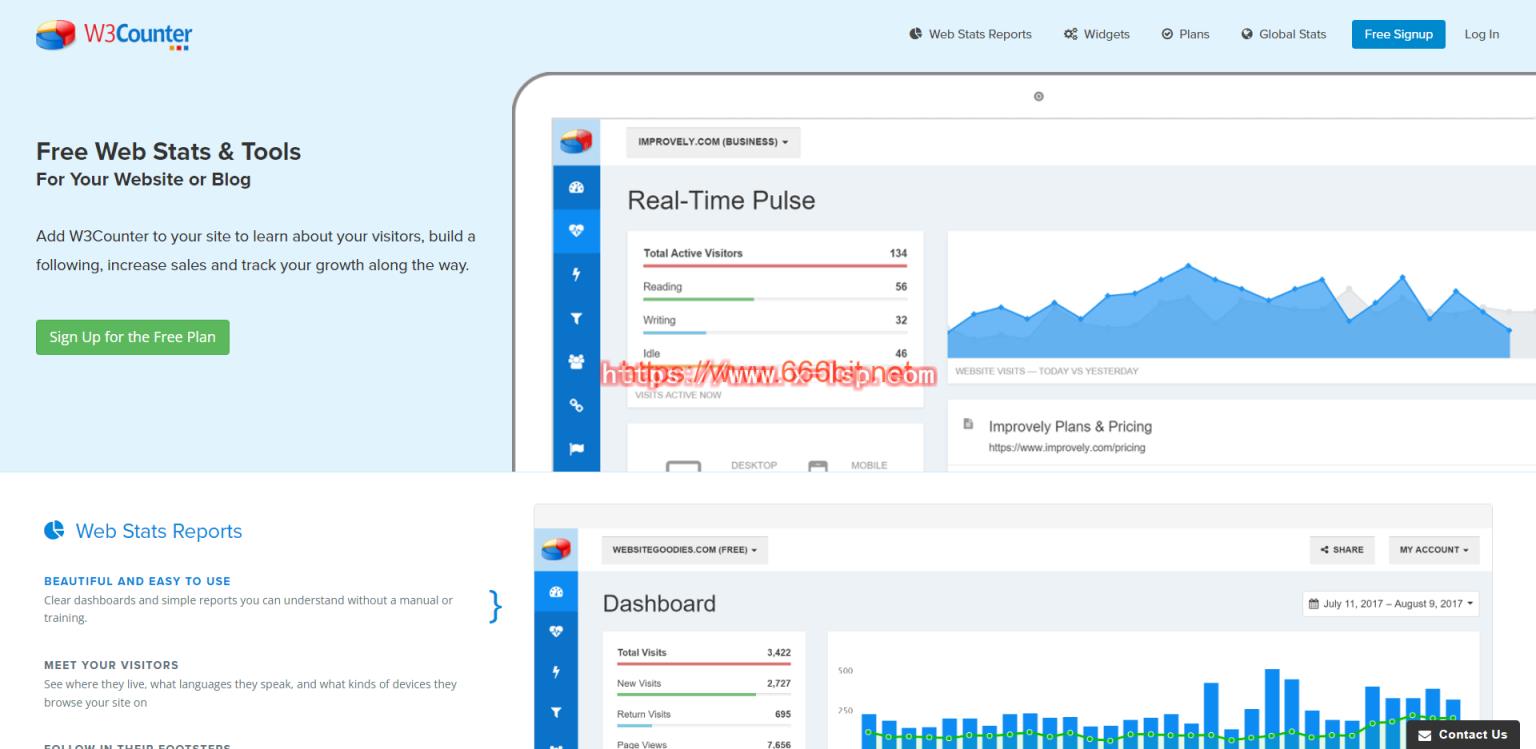
Task: Click the Page Views stat label
Action: click(642, 744)
